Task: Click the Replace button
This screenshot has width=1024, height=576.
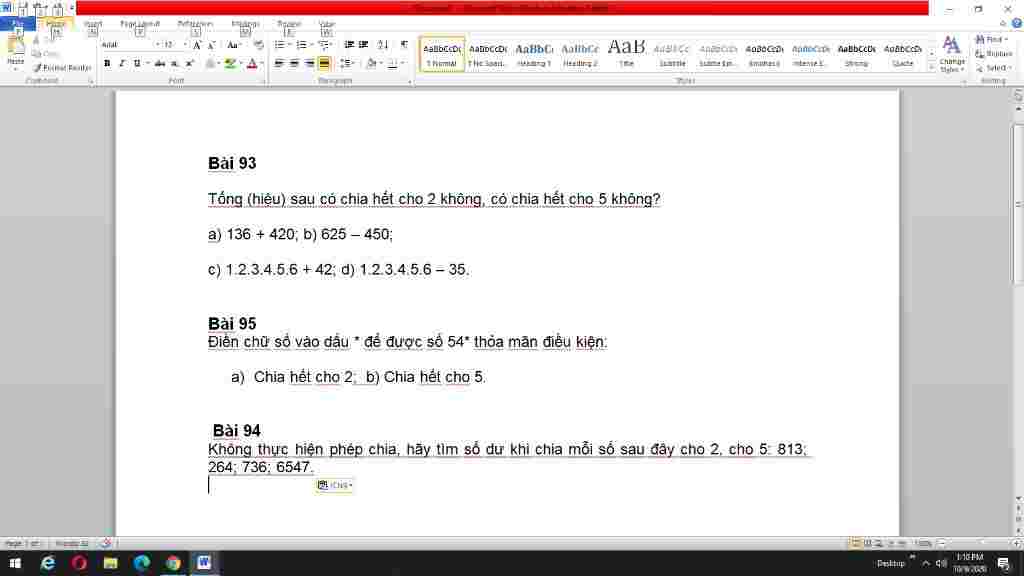Action: pyautogui.click(x=997, y=54)
